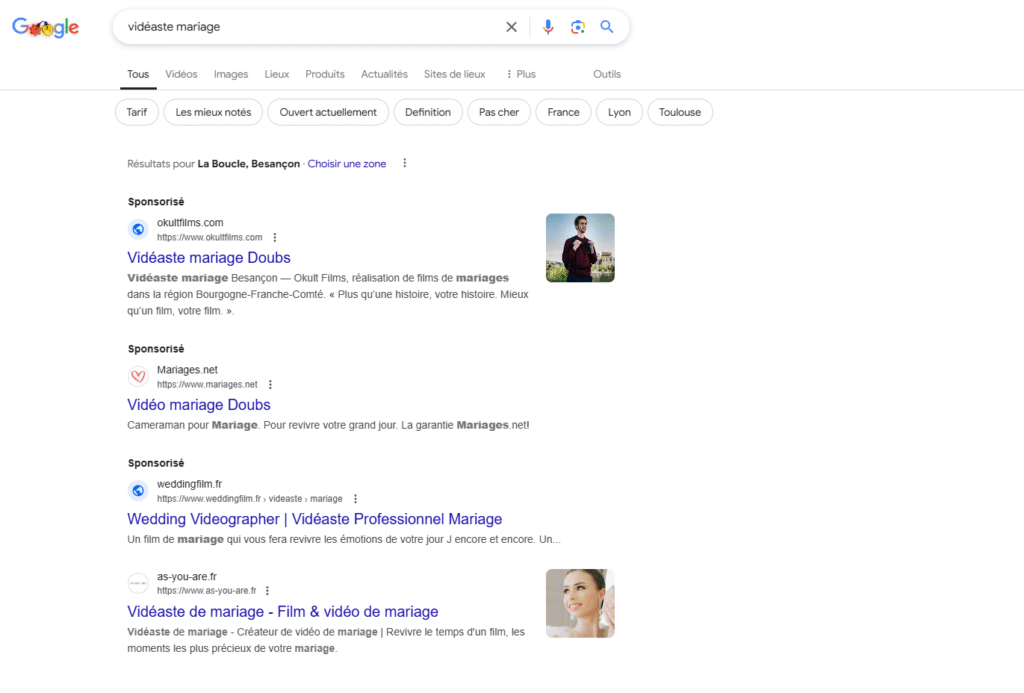The image size is (1024, 693).
Task: Click the Mariages.net site name
Action: click(187, 370)
